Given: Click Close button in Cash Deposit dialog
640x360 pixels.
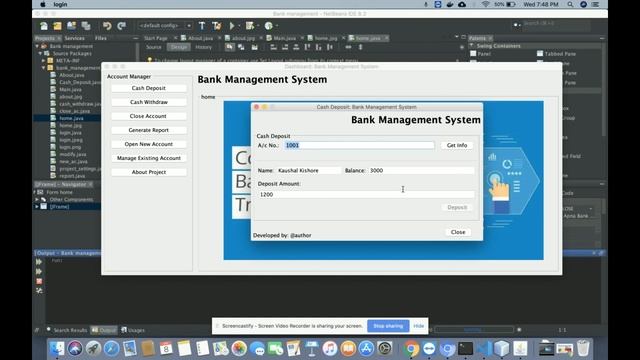Looking at the screenshot, I should pyautogui.click(x=458, y=232).
